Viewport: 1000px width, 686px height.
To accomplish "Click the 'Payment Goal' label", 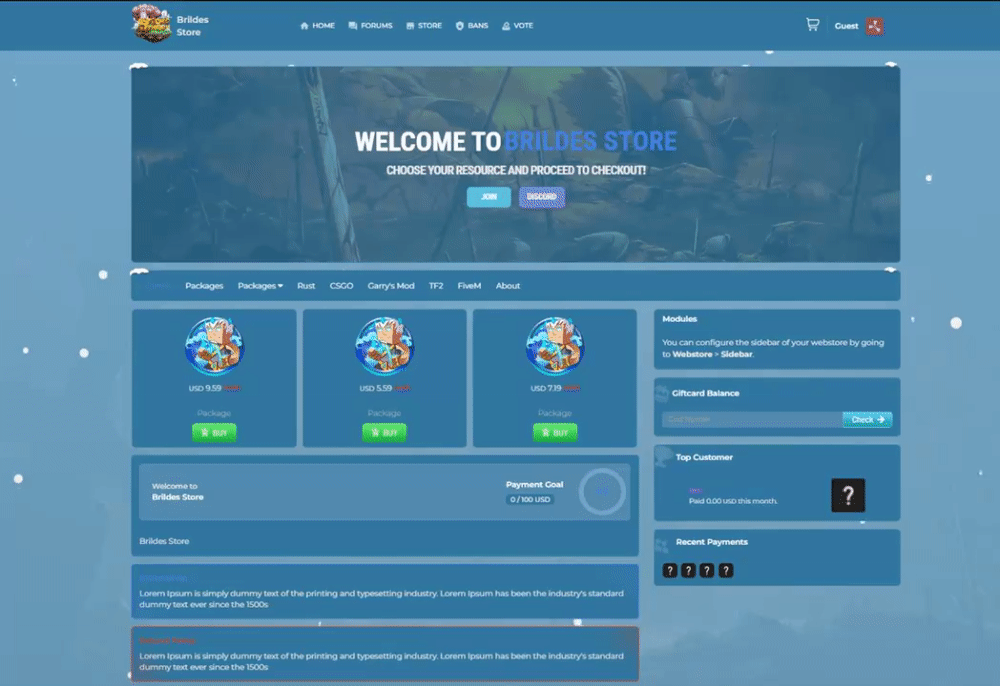I will (534, 485).
